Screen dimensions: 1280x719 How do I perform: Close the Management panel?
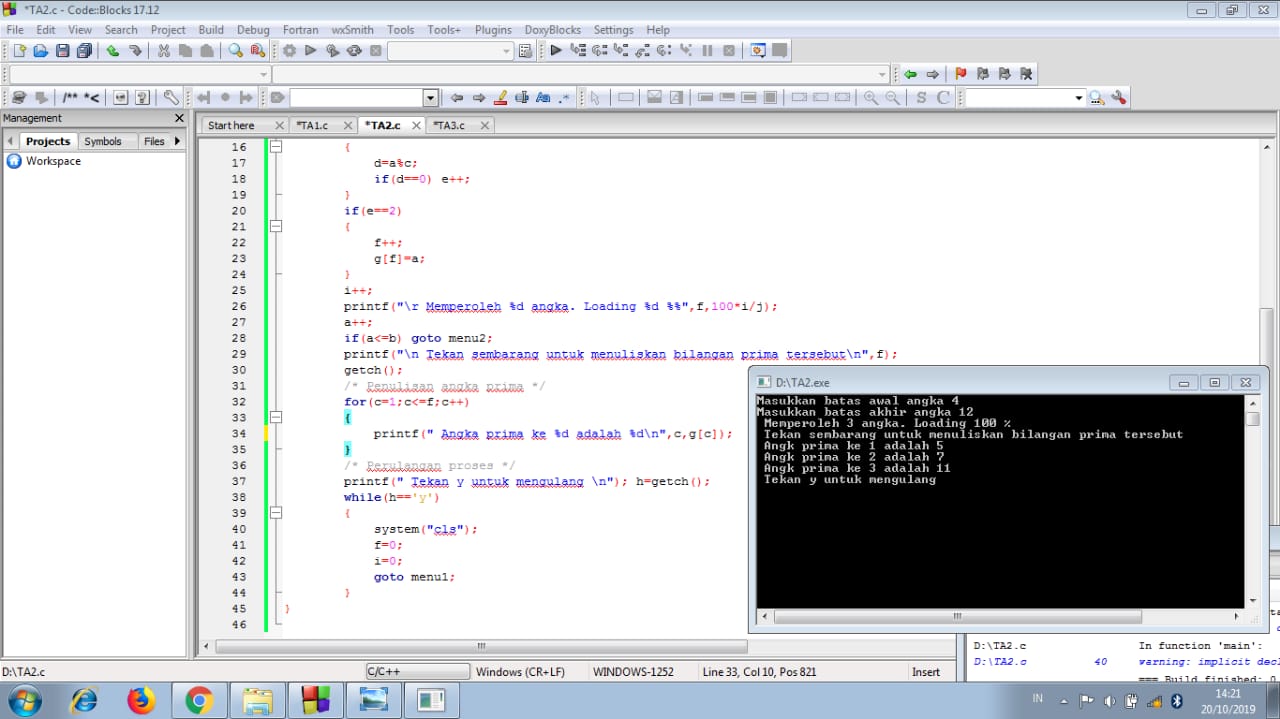click(179, 118)
